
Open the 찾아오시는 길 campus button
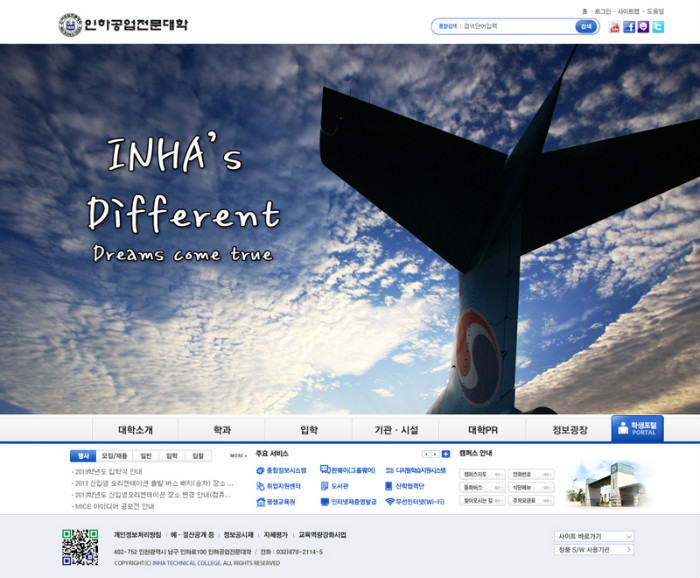pos(482,500)
